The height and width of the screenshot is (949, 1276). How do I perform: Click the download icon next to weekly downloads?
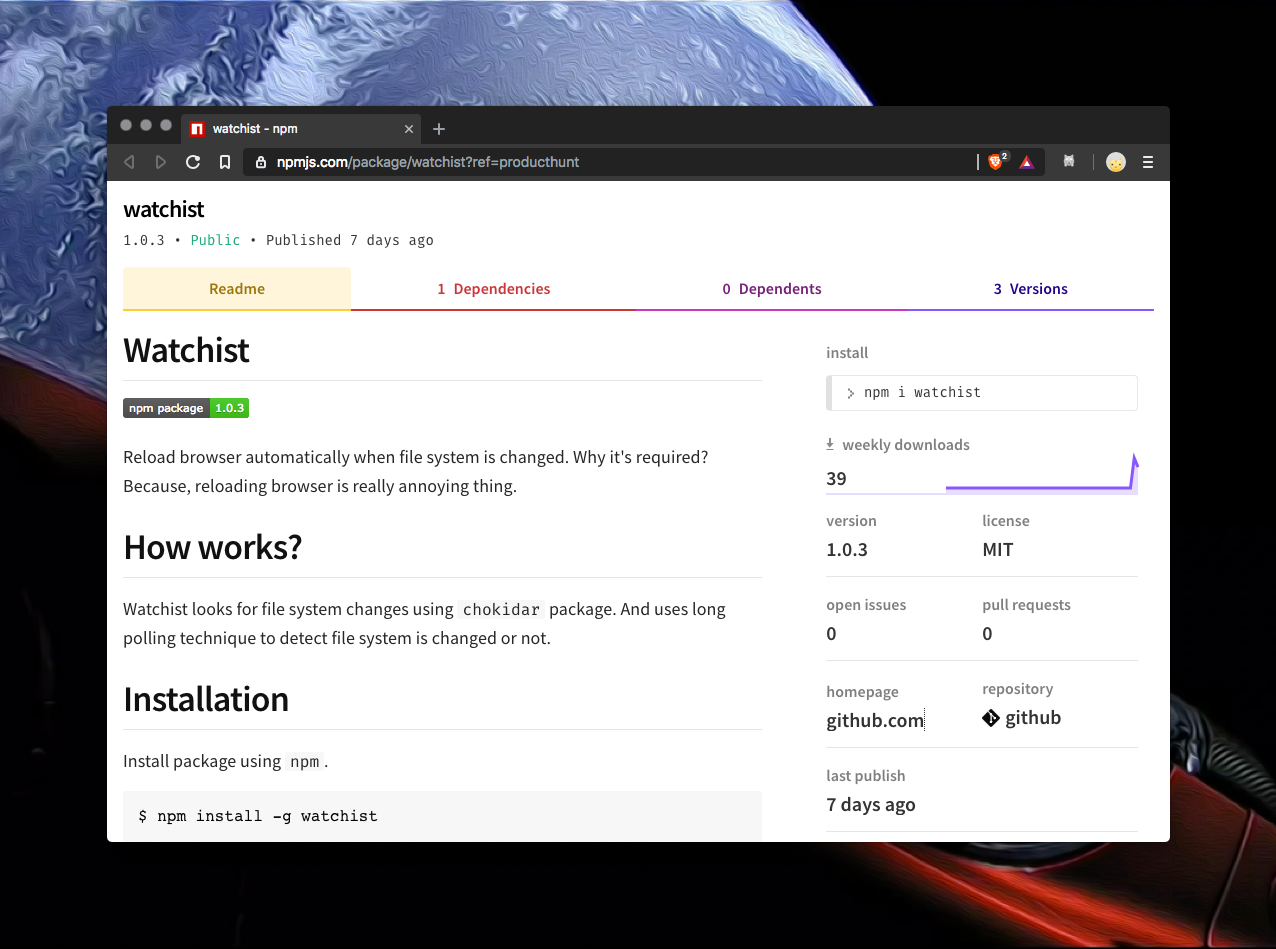pos(830,444)
